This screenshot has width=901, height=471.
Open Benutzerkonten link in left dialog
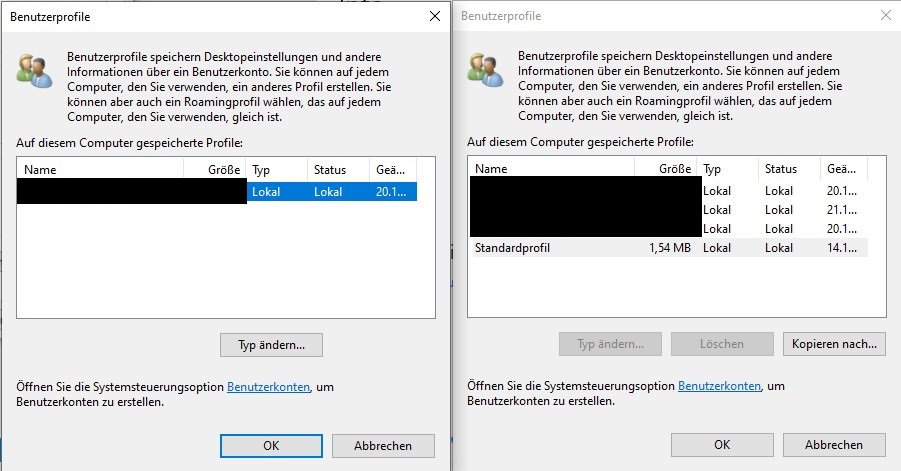pos(268,387)
